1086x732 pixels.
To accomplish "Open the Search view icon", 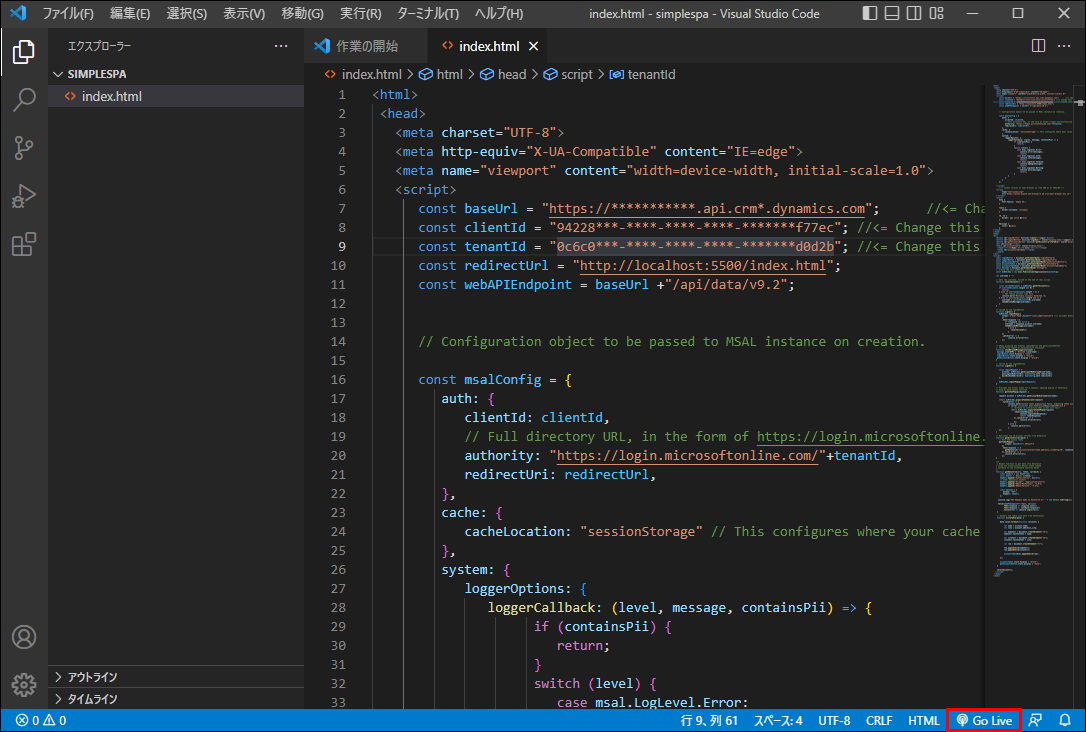I will [24, 100].
